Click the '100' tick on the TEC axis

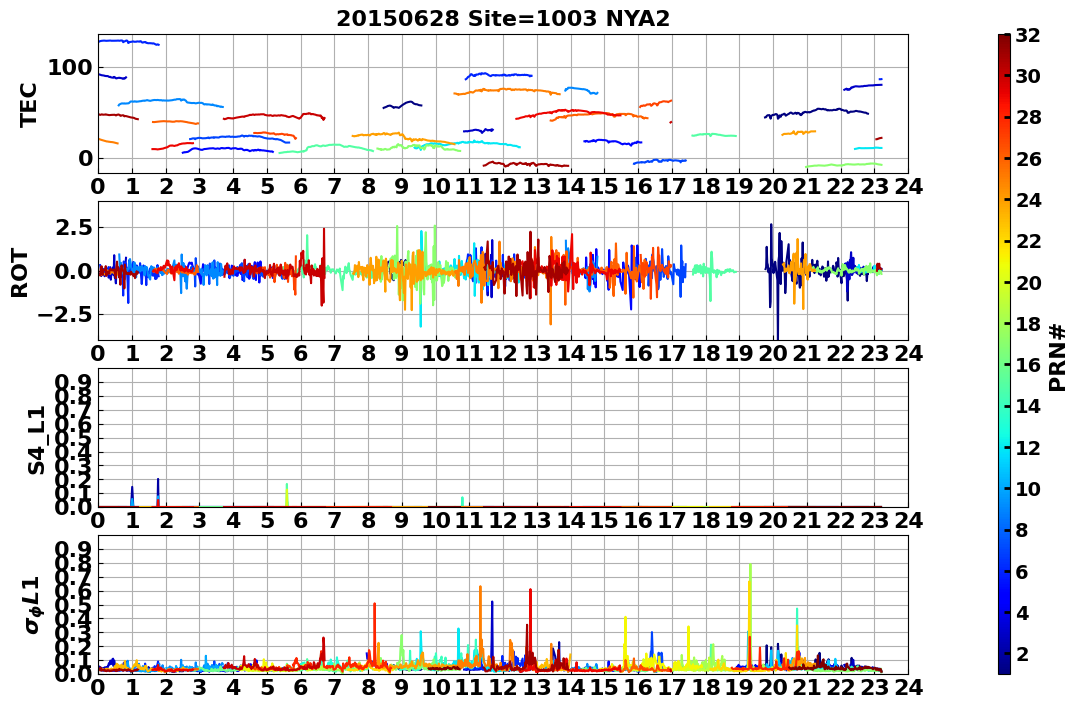(69, 68)
